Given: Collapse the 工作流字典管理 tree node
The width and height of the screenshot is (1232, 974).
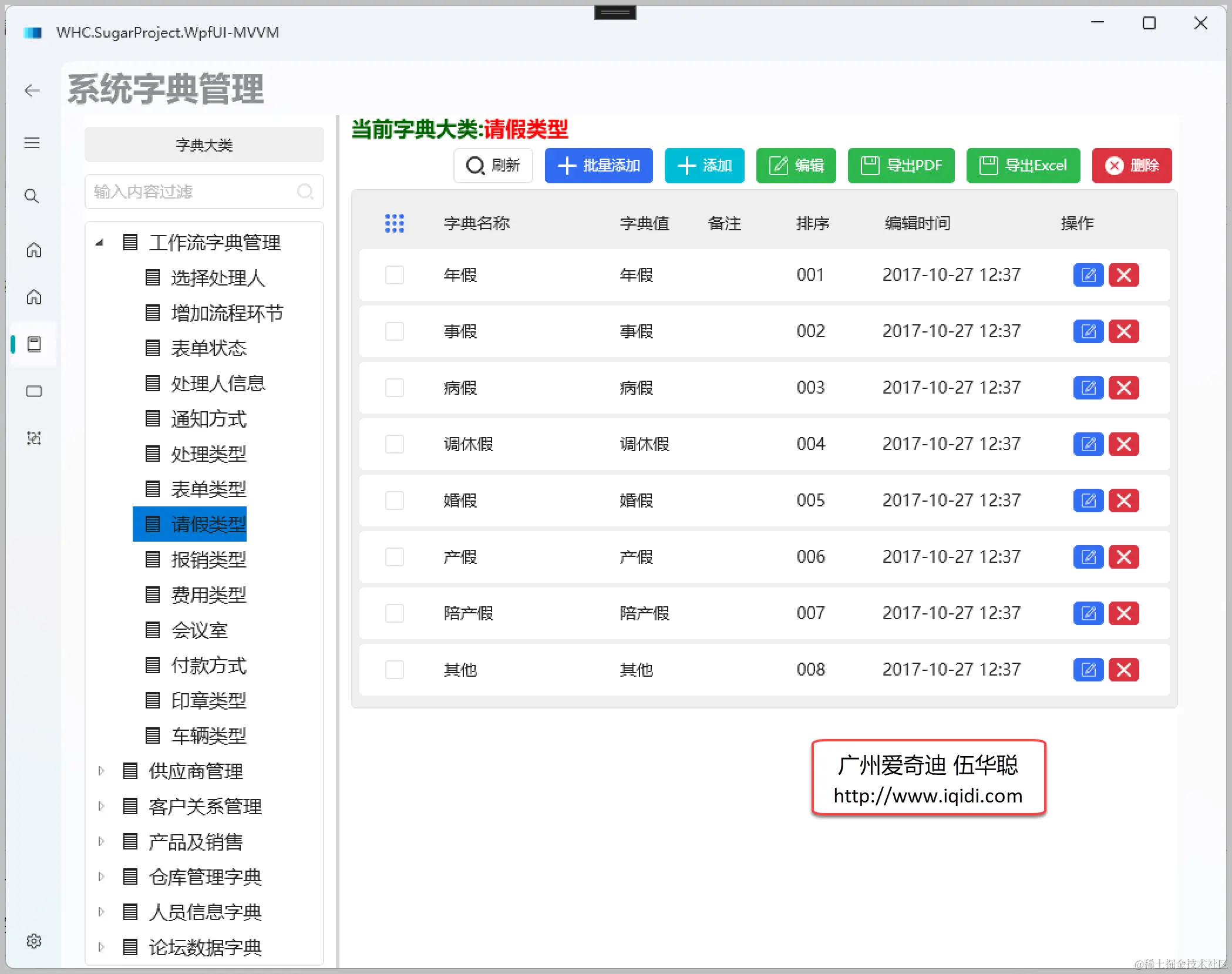Looking at the screenshot, I should [x=100, y=242].
